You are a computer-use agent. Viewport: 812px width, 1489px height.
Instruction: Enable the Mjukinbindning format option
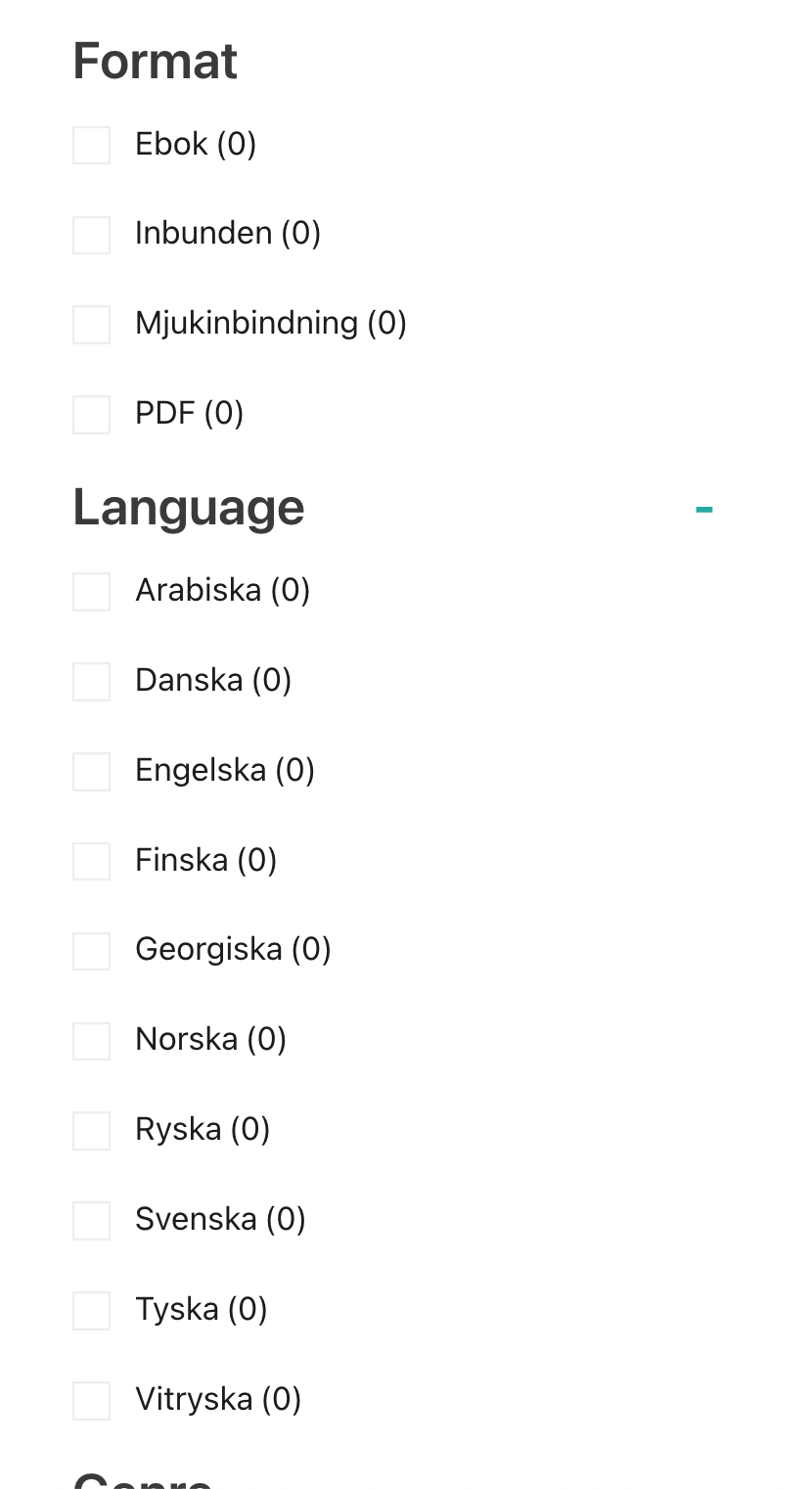tap(91, 325)
